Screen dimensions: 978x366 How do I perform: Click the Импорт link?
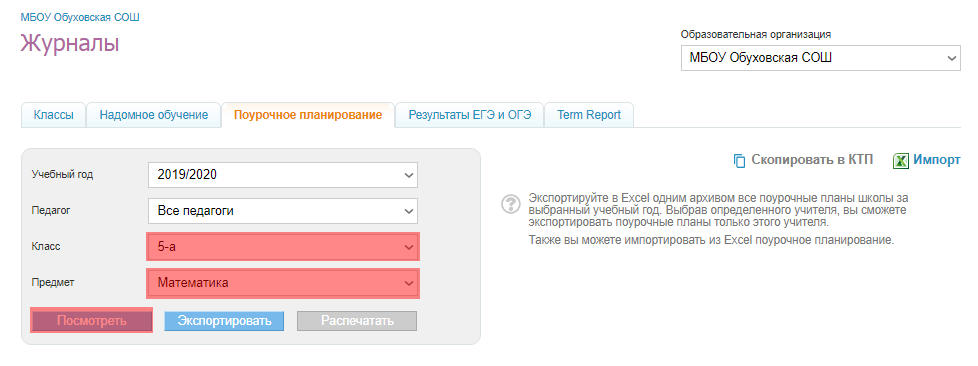click(x=937, y=160)
